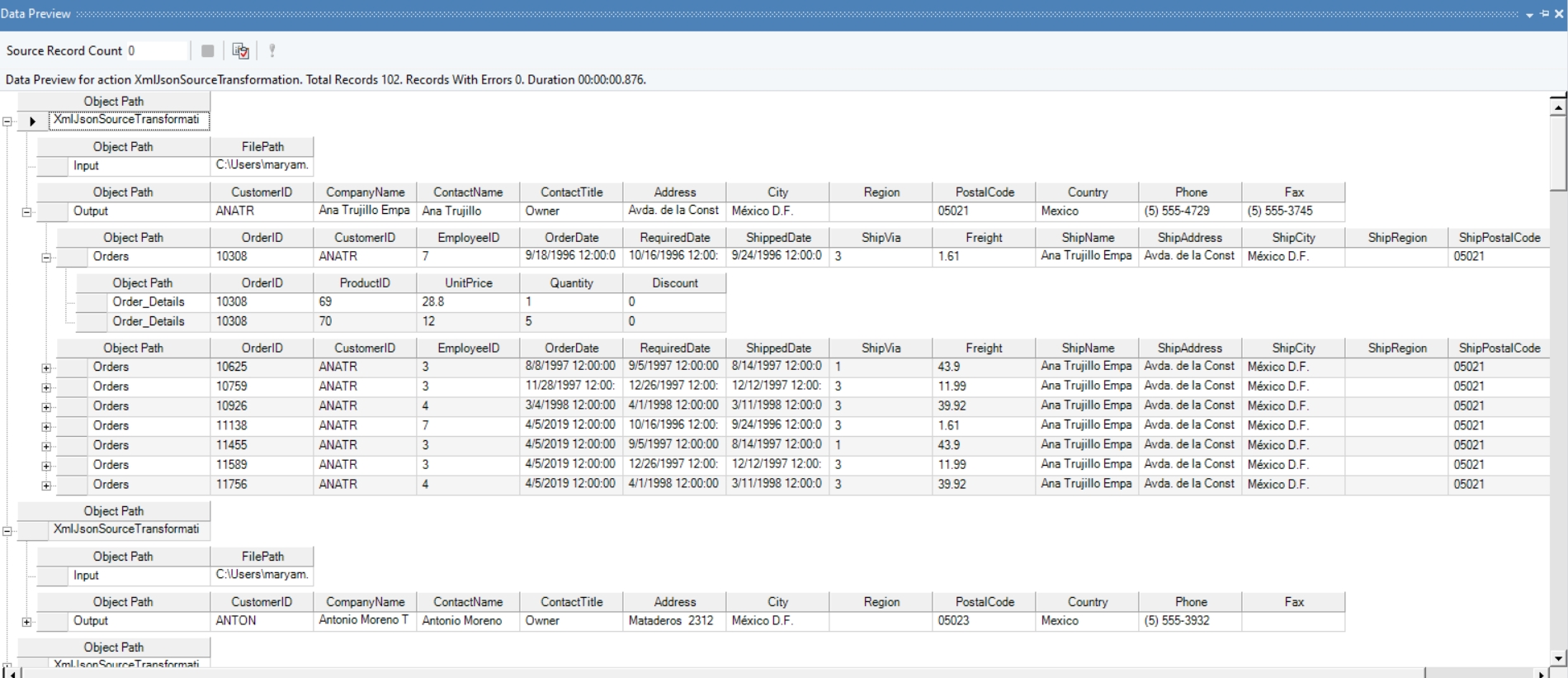The width and height of the screenshot is (1568, 678).
Task: Click the verify data clipboard-checkmark icon
Action: pos(240,51)
